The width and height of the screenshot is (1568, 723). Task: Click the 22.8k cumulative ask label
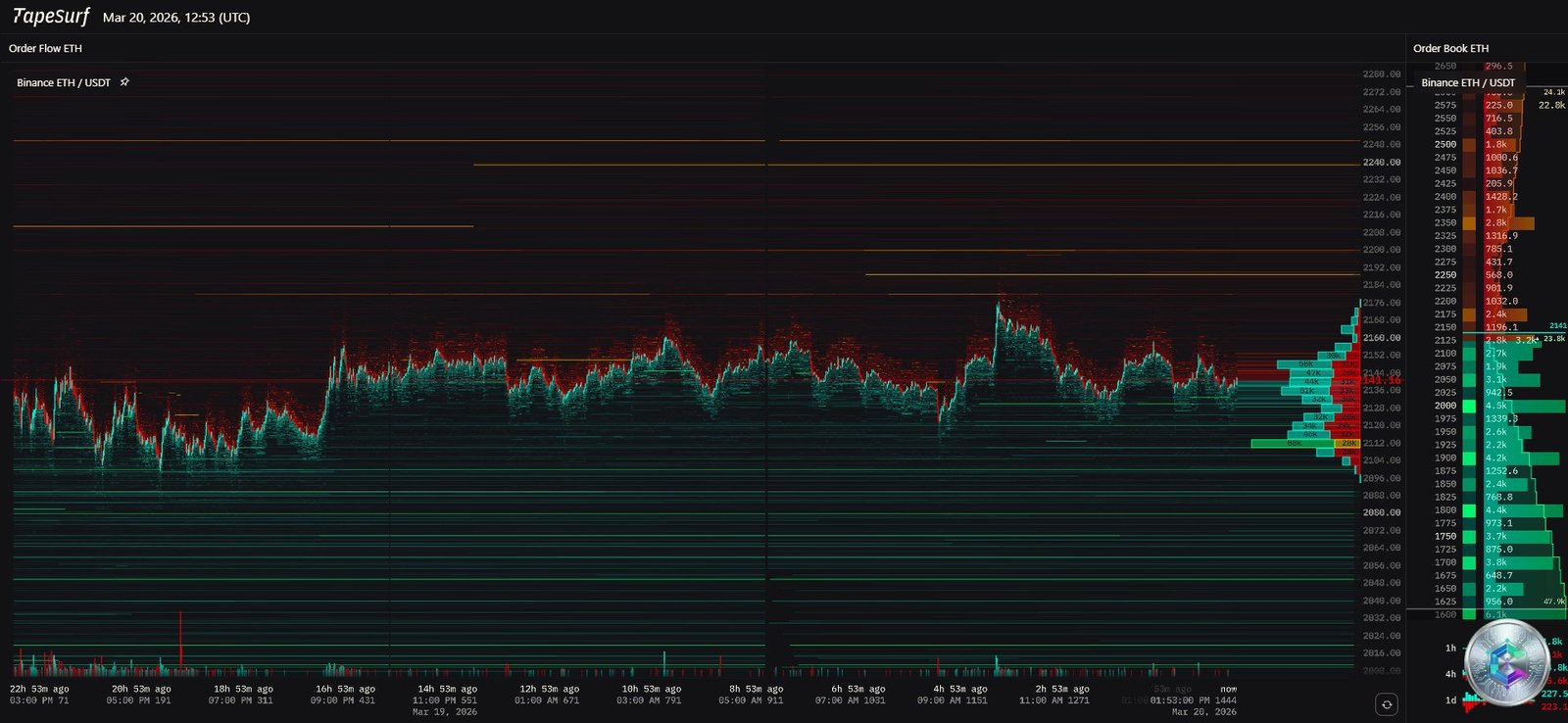click(1551, 105)
